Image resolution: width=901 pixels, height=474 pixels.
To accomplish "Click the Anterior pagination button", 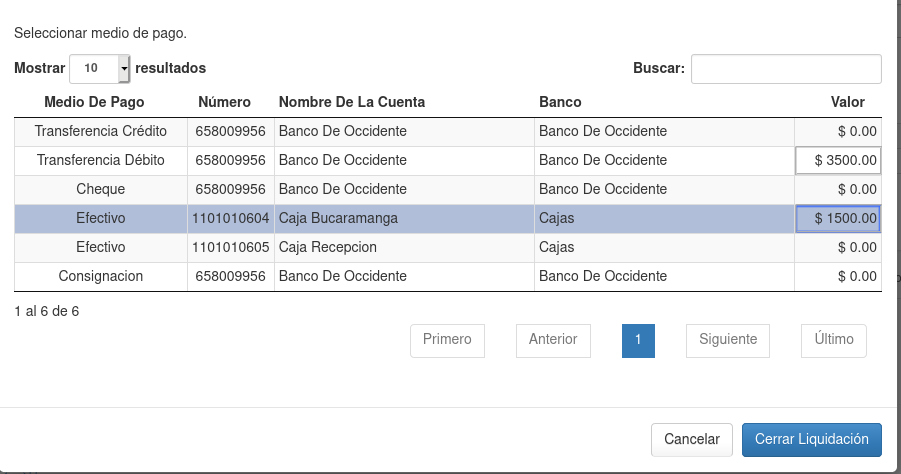I will (x=553, y=340).
